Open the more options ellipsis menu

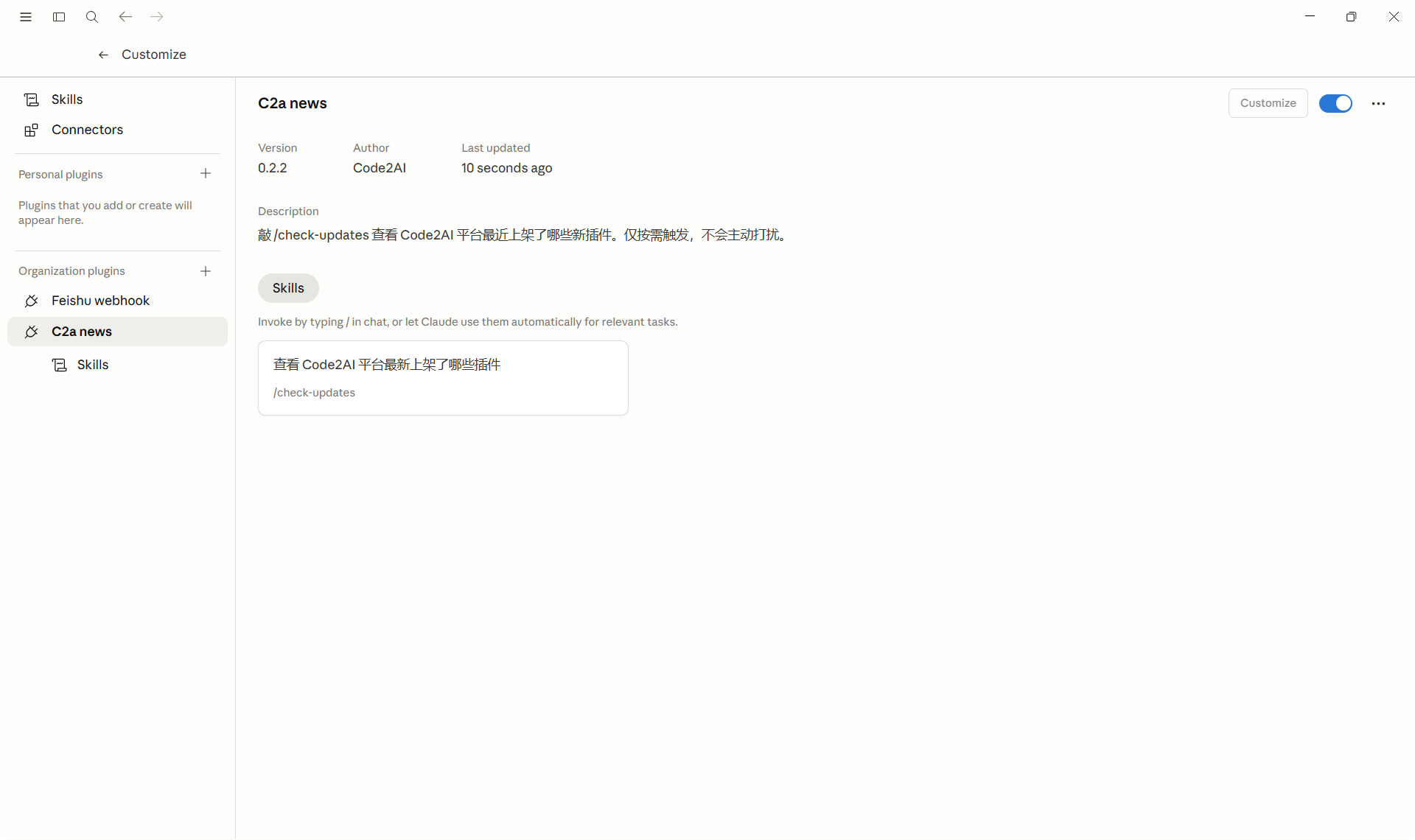click(x=1378, y=104)
